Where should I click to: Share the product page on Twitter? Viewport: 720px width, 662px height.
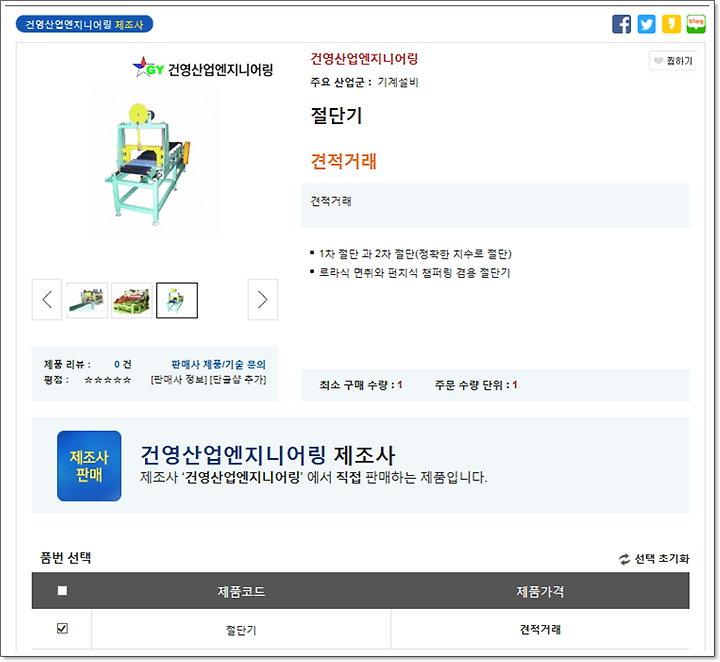[x=646, y=24]
